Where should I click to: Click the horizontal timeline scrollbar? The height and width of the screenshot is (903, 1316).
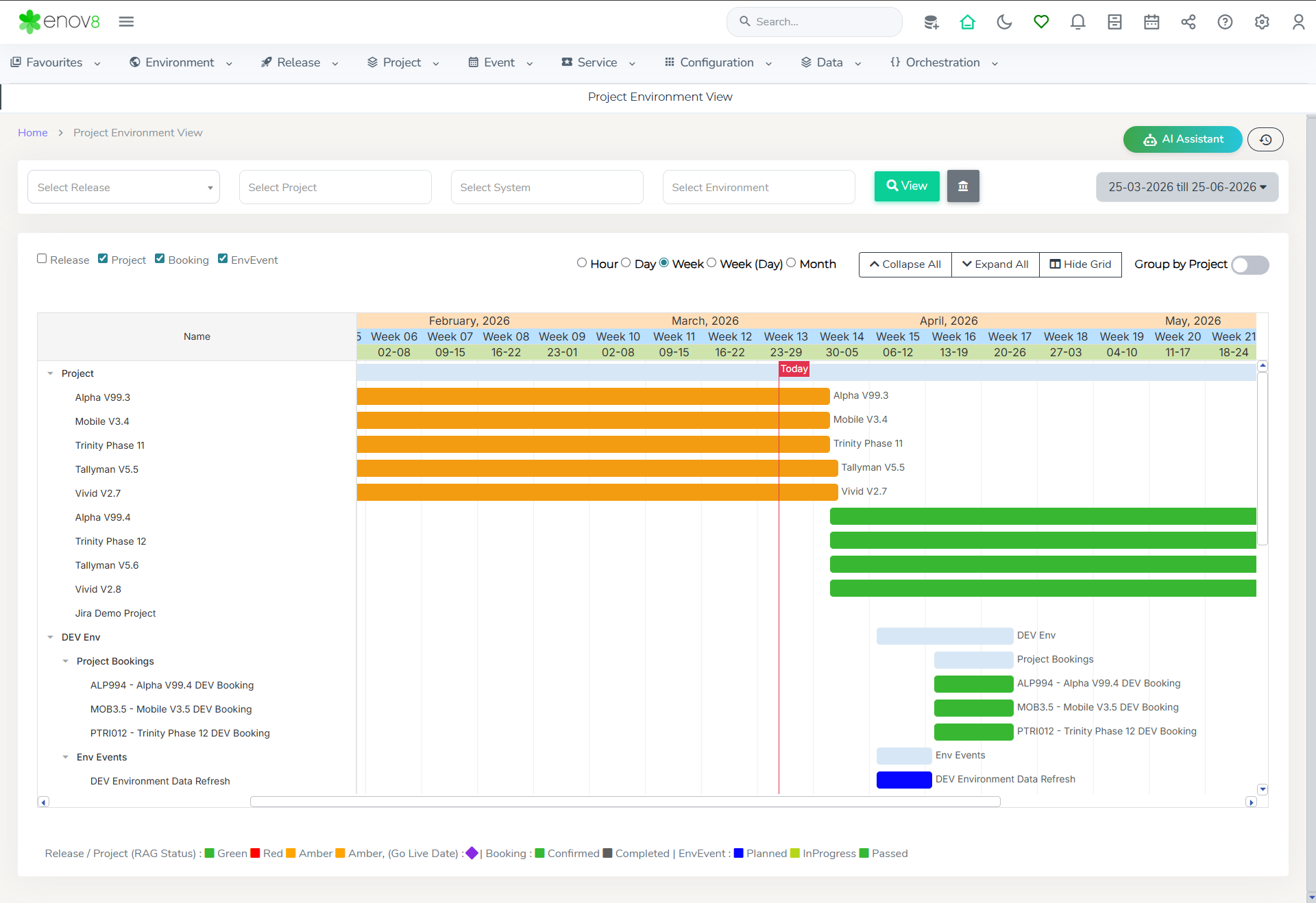(624, 802)
